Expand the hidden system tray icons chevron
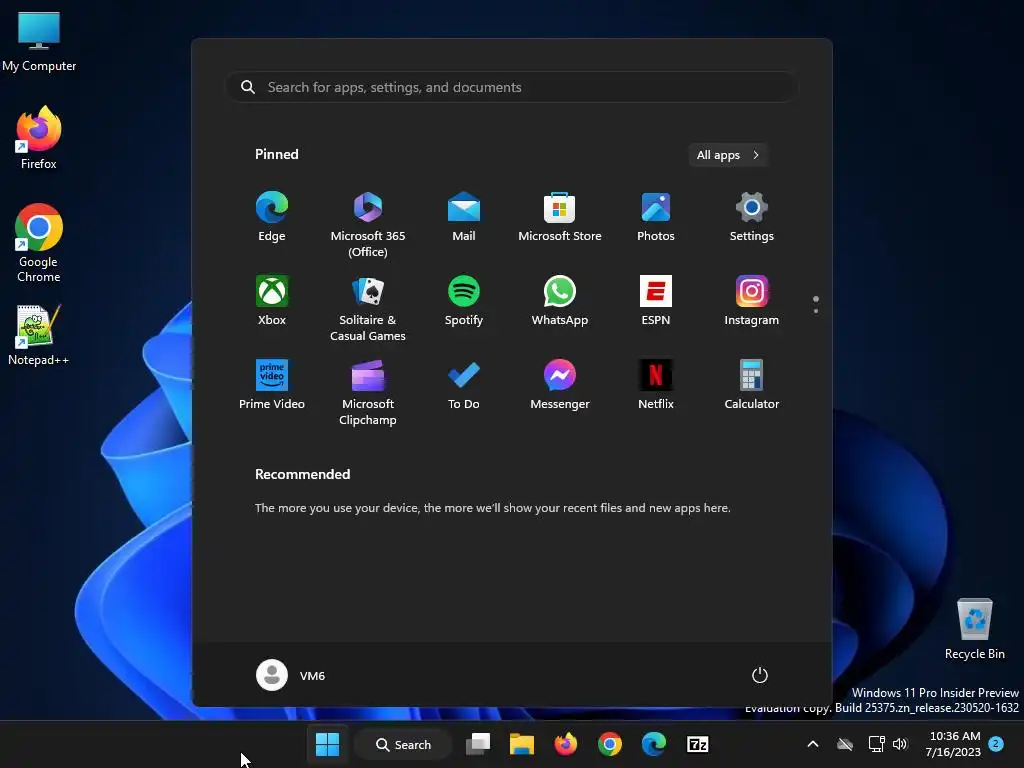The height and width of the screenshot is (768, 1024). 812,744
